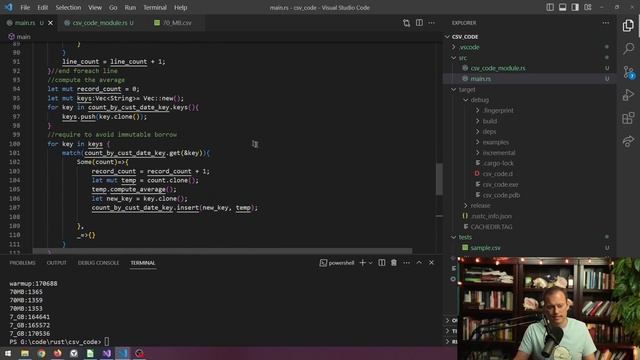This screenshot has height=360, width=640.
Task: Kill terminal with trash icon
Action: click(x=394, y=263)
